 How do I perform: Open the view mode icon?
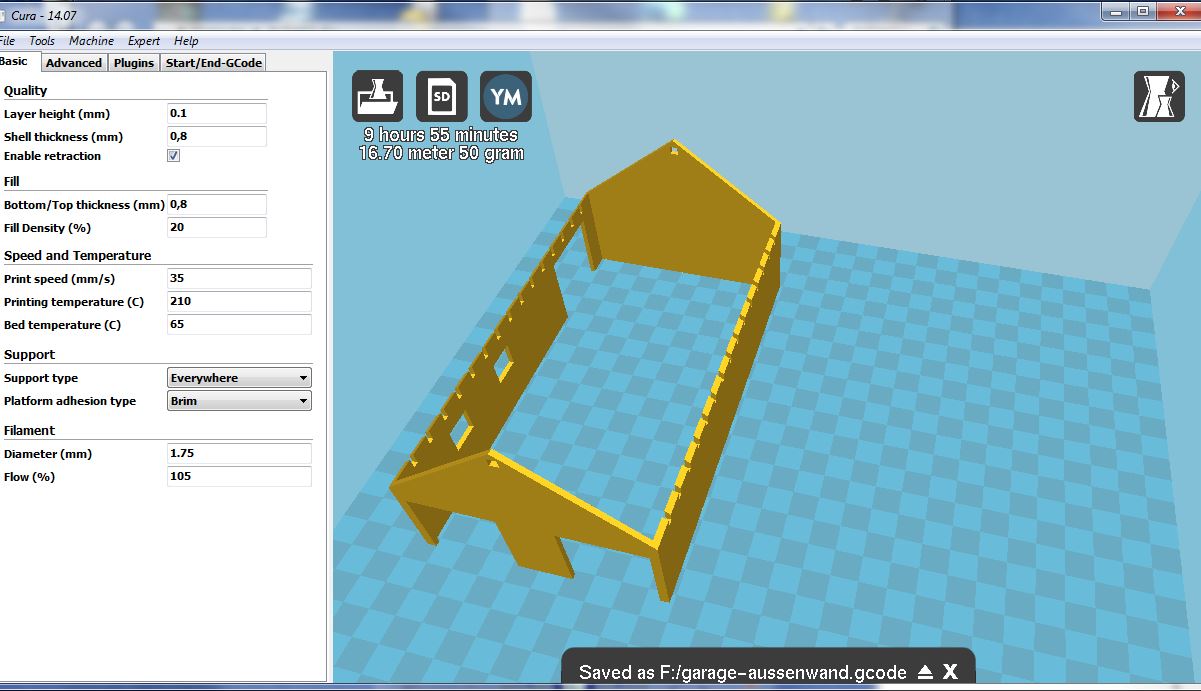[1159, 96]
